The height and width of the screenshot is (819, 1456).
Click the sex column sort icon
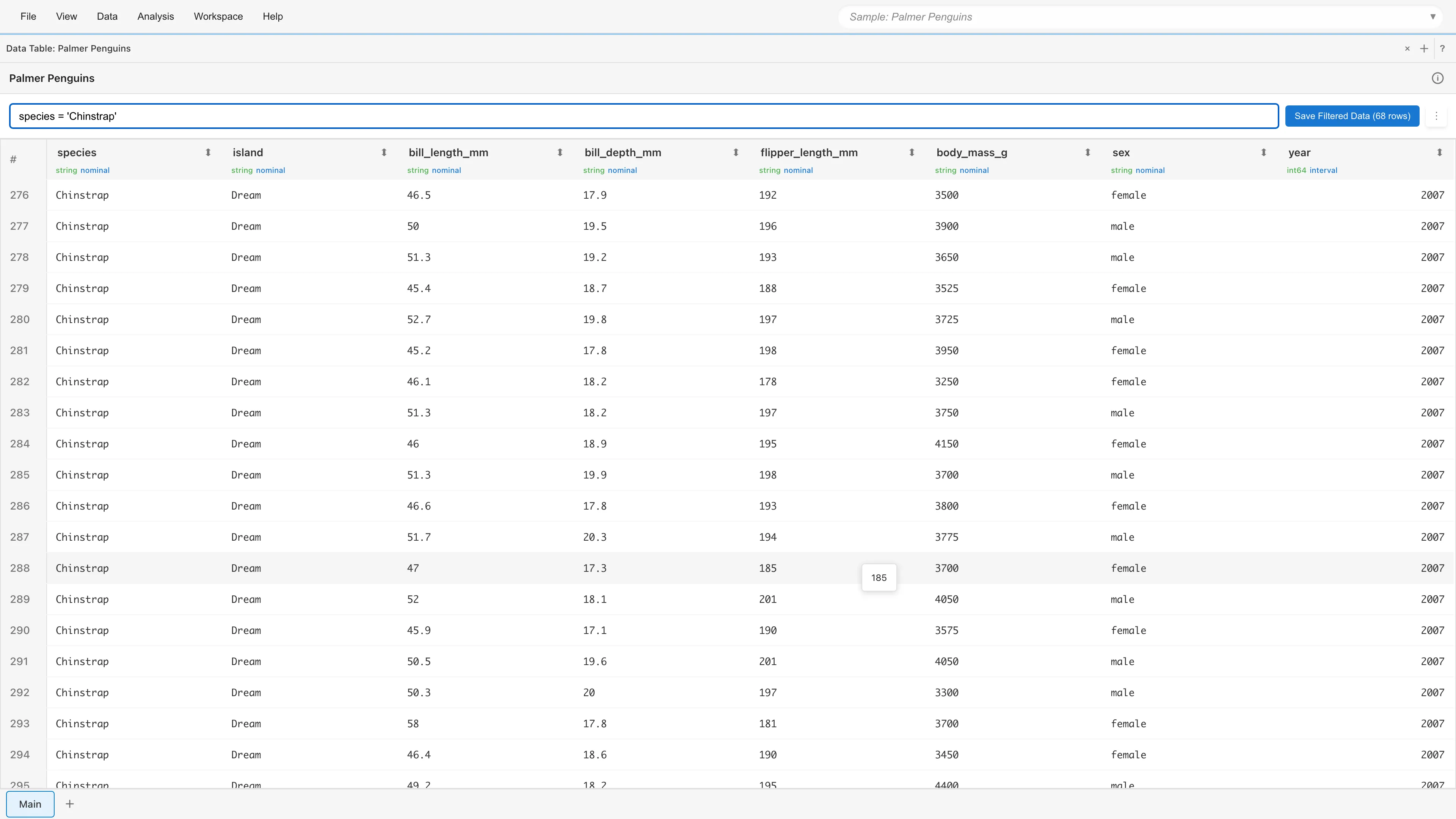pos(1263,152)
